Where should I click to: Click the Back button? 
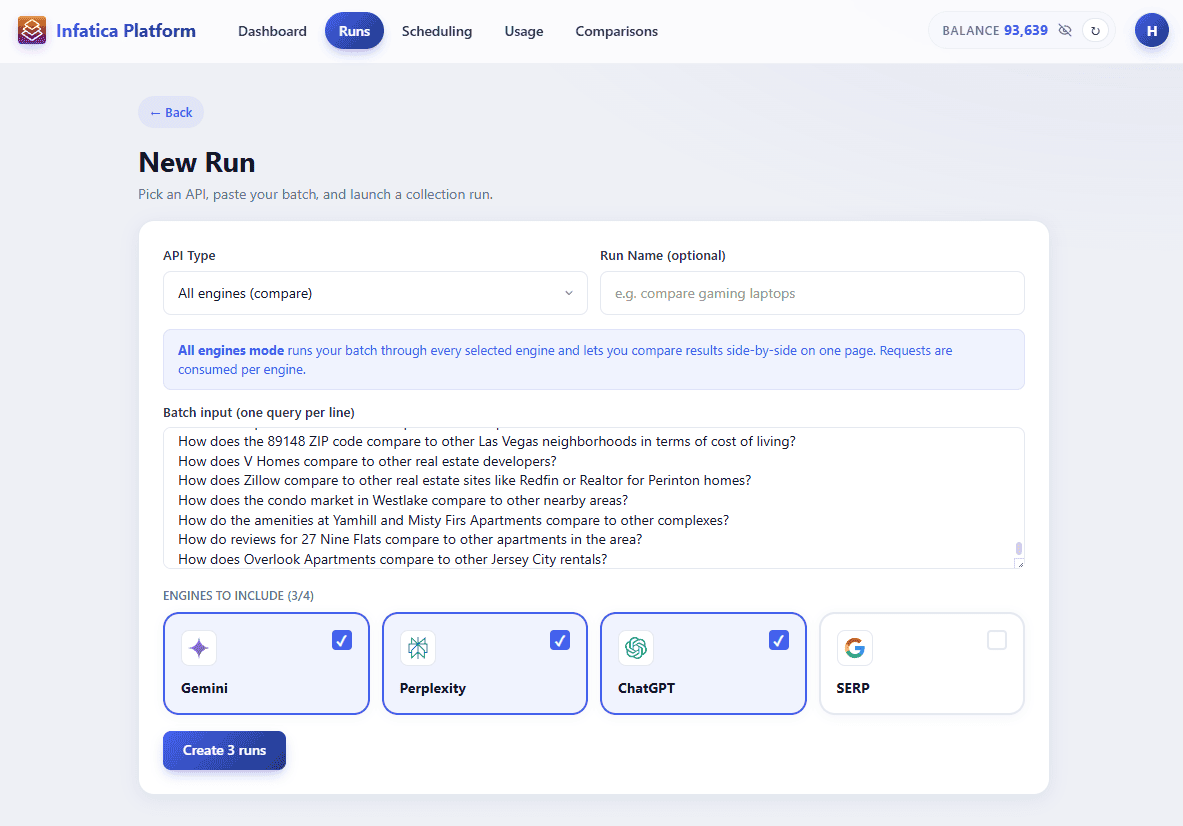(x=171, y=112)
